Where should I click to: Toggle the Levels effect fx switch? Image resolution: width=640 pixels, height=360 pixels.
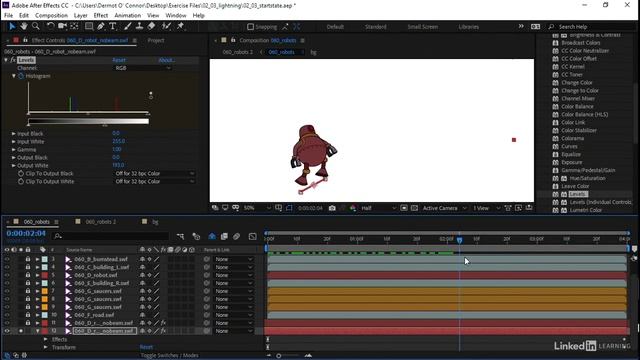[13, 60]
